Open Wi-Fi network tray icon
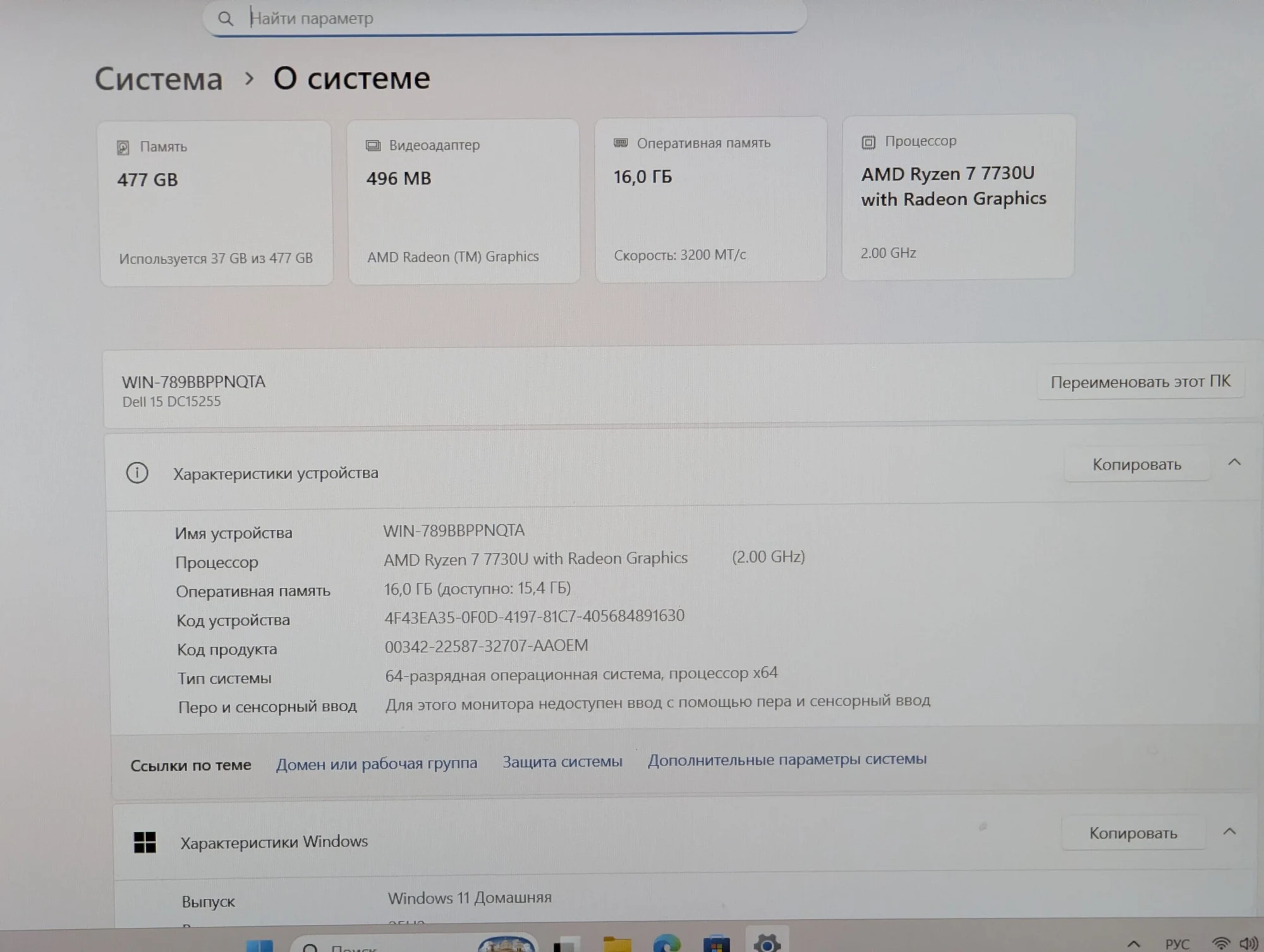This screenshot has width=1264, height=952. pos(1221,944)
